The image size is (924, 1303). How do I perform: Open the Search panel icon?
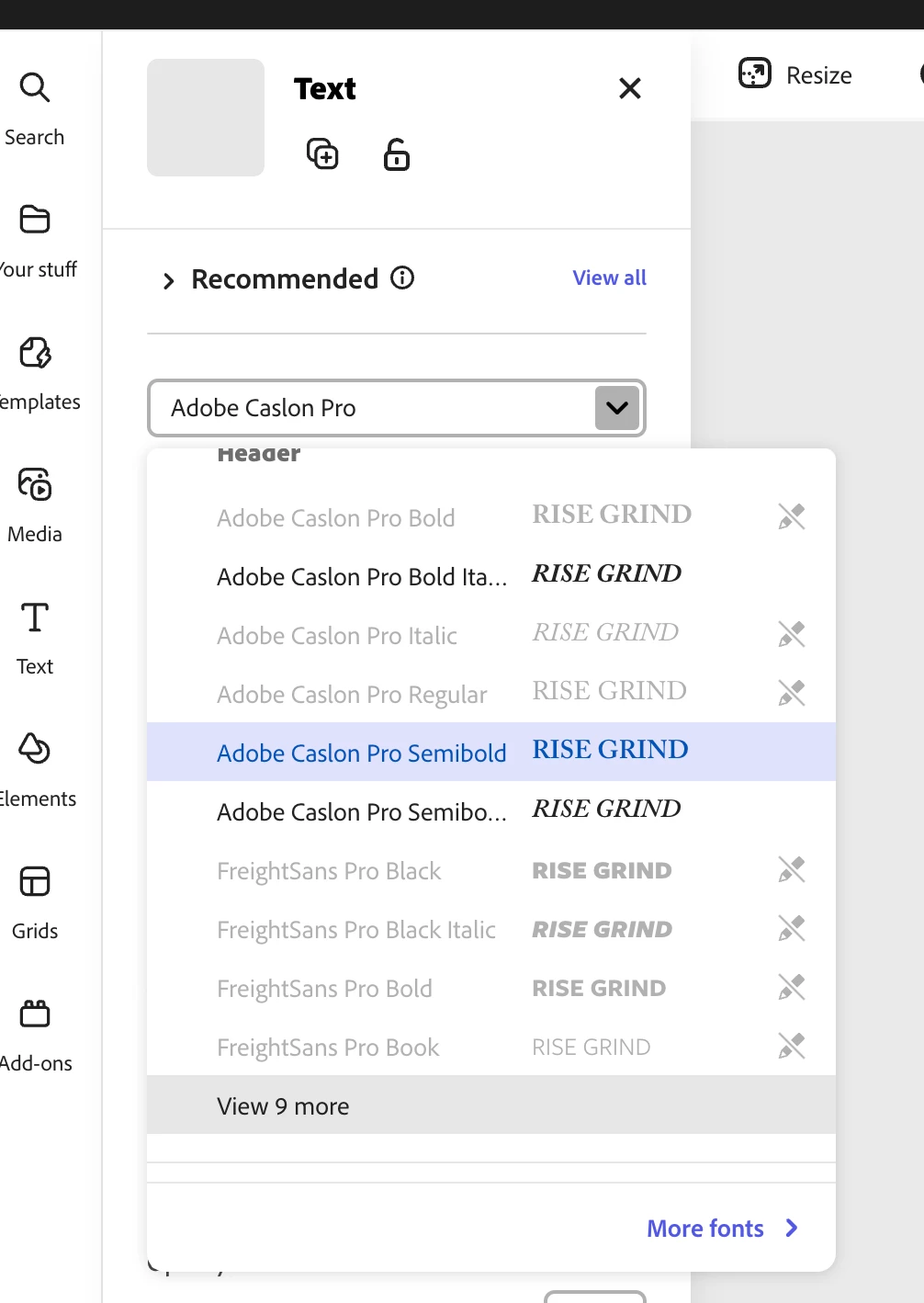point(35,87)
